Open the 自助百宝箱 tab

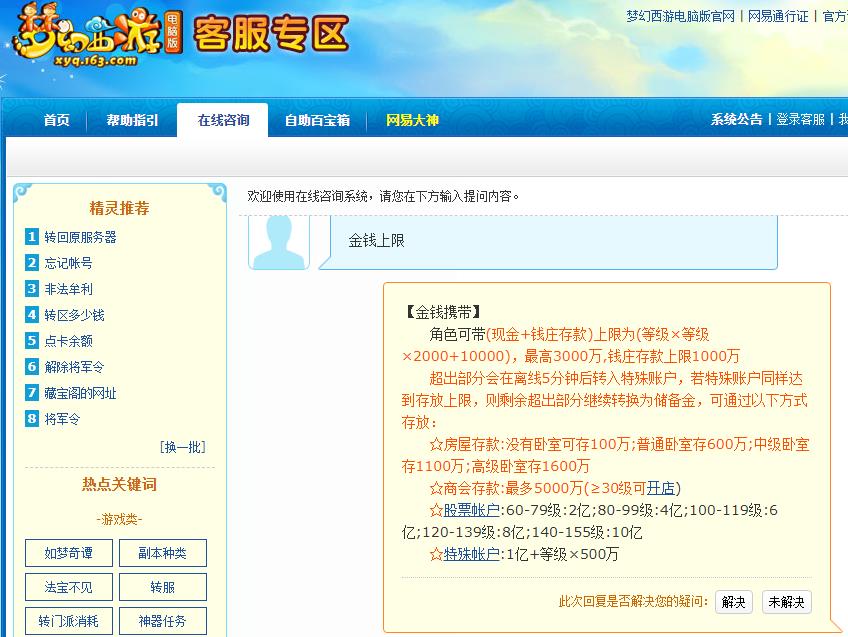tap(317, 120)
